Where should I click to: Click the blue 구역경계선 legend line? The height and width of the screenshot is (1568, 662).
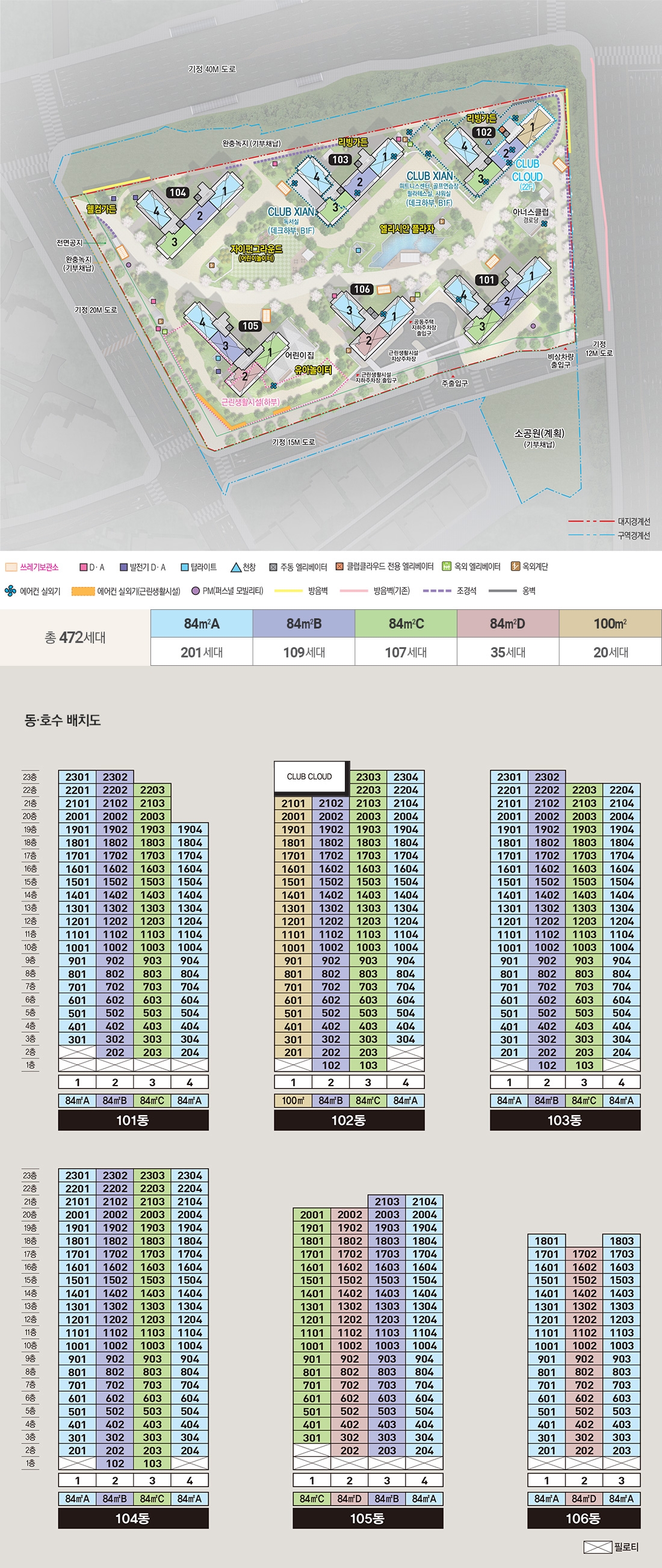(x=591, y=536)
